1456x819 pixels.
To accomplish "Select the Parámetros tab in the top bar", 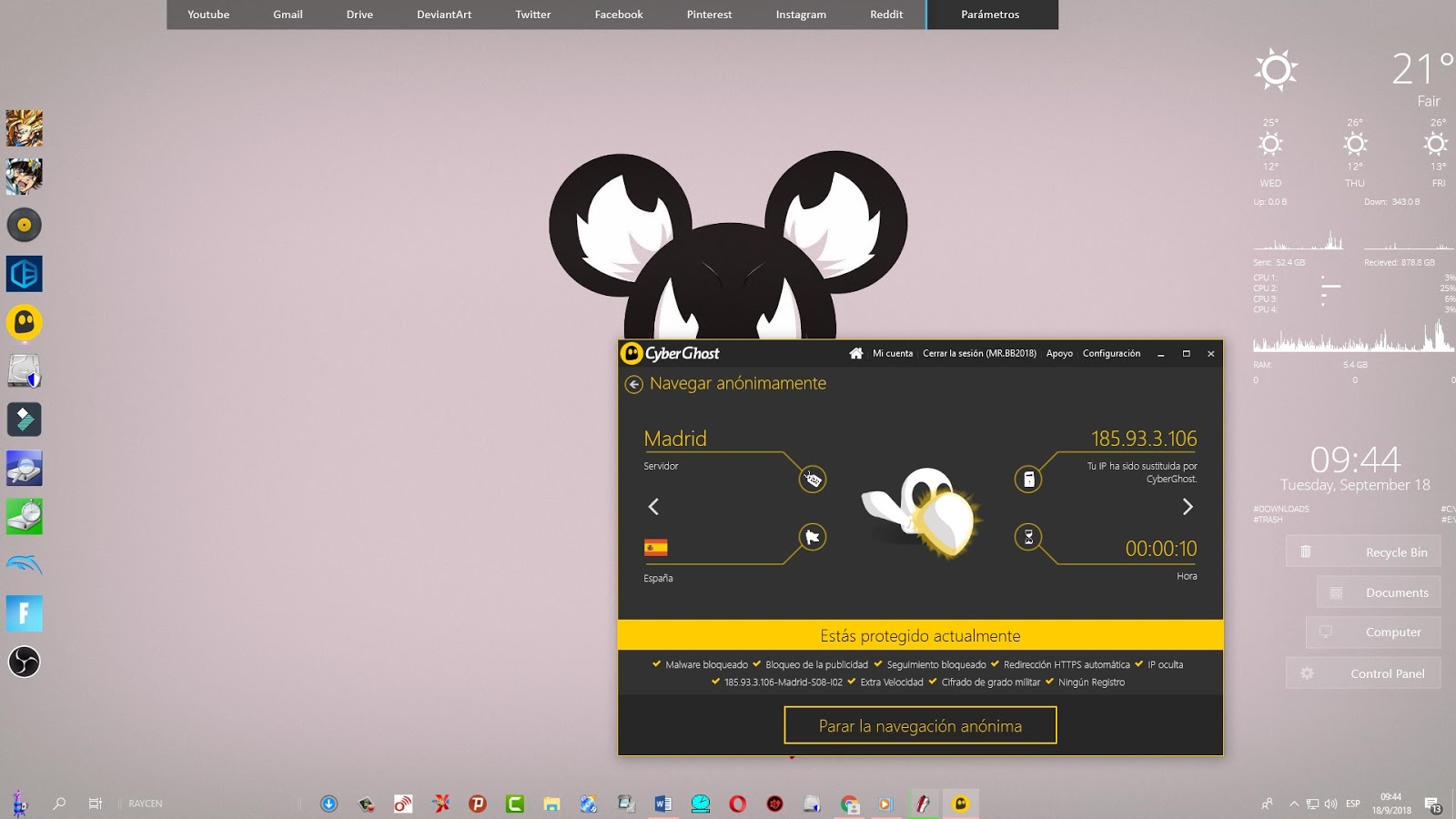I will tap(990, 15).
